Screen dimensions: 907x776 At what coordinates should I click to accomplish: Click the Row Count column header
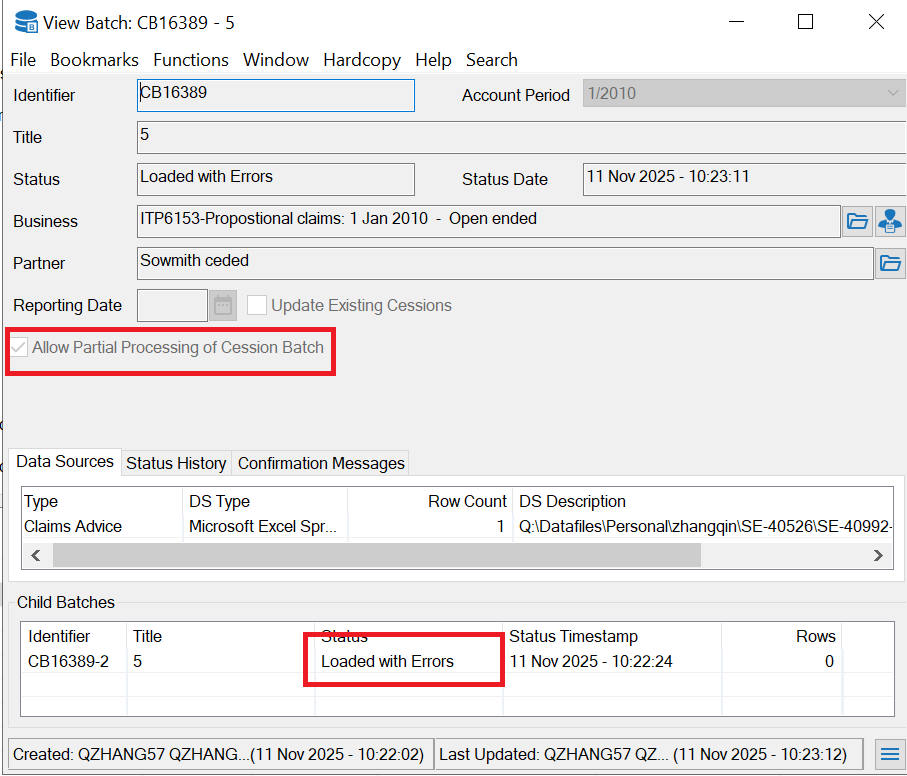pos(467,501)
